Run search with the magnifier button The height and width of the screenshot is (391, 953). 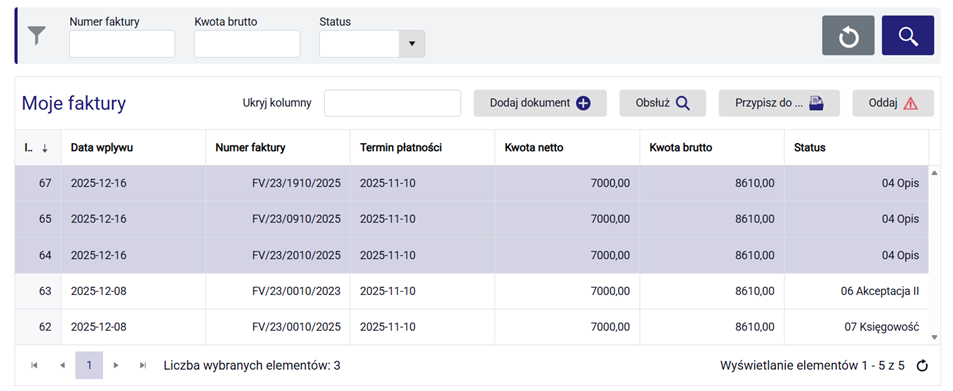(907, 36)
